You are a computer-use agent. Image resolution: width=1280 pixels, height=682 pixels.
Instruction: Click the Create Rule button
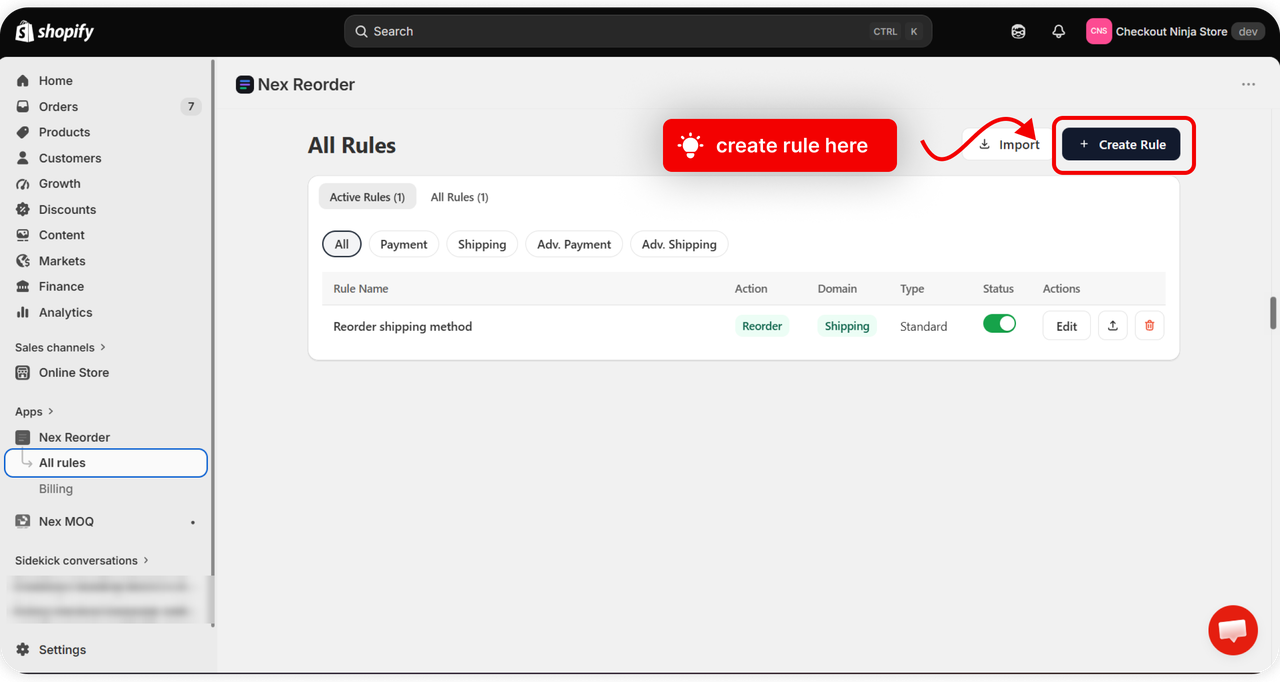click(1121, 144)
